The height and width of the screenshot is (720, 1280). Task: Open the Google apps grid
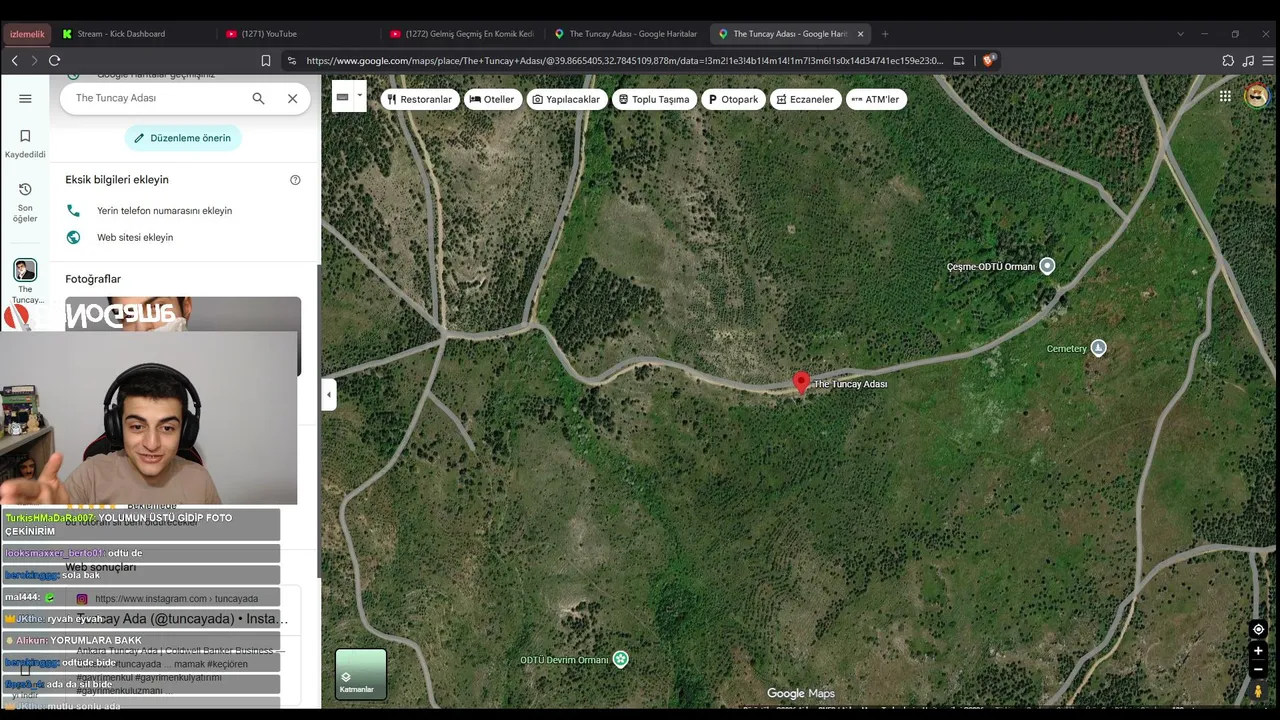[1225, 96]
